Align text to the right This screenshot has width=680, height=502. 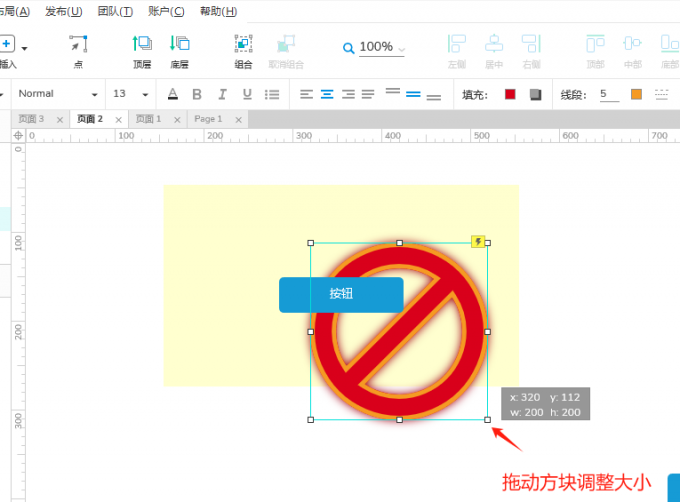[348, 94]
